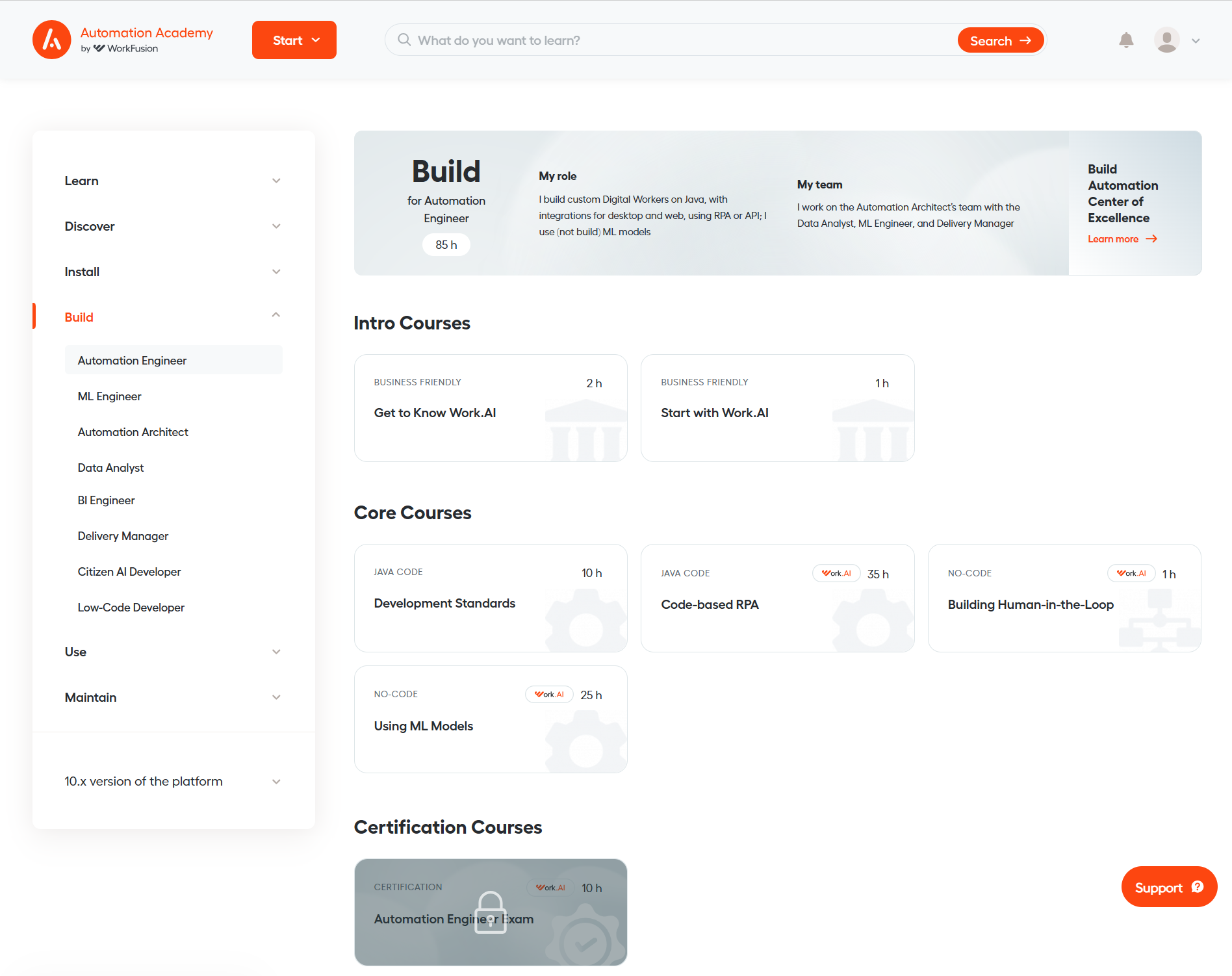The width and height of the screenshot is (1232, 976).
Task: Click the Work.AI badge on Code-based RPA
Action: click(x=836, y=573)
